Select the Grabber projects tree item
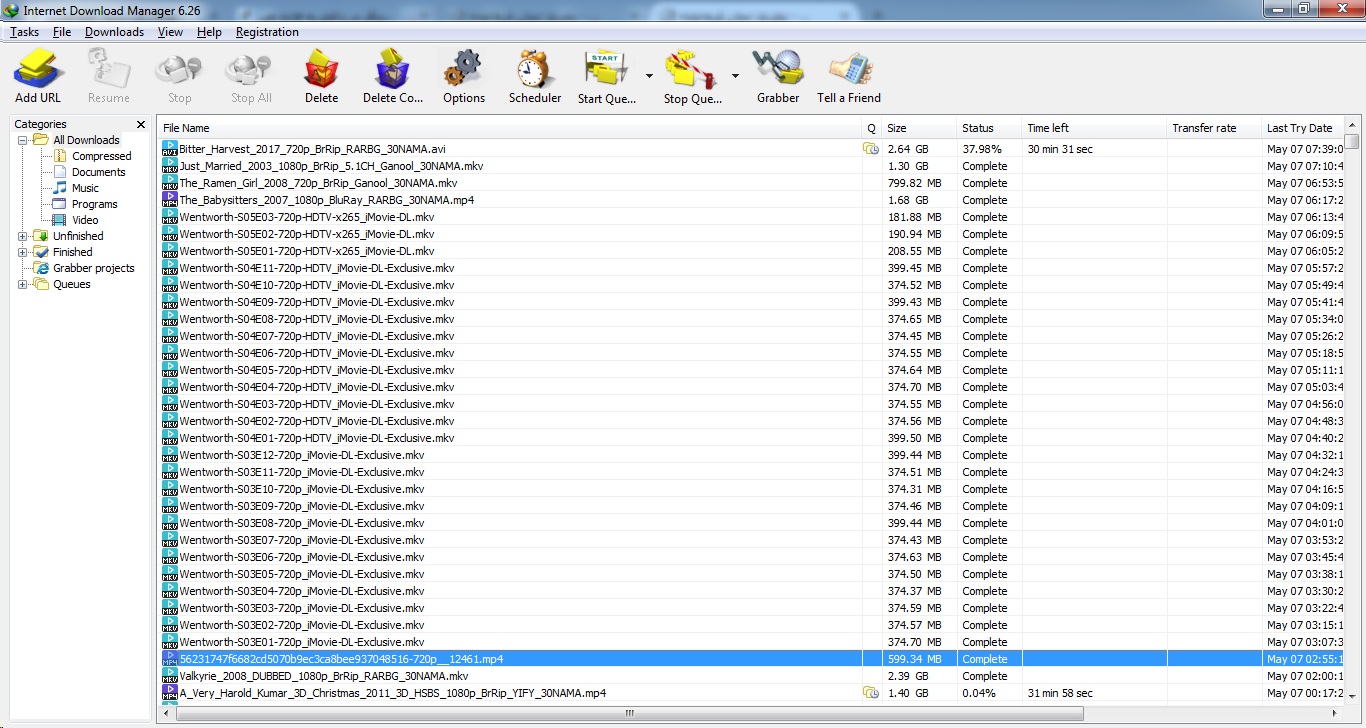The image size is (1366, 728). [93, 268]
